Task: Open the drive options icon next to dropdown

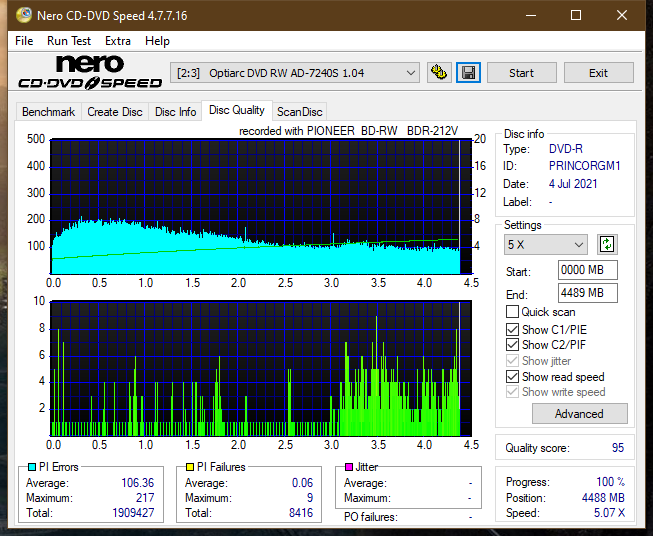Action: (439, 73)
